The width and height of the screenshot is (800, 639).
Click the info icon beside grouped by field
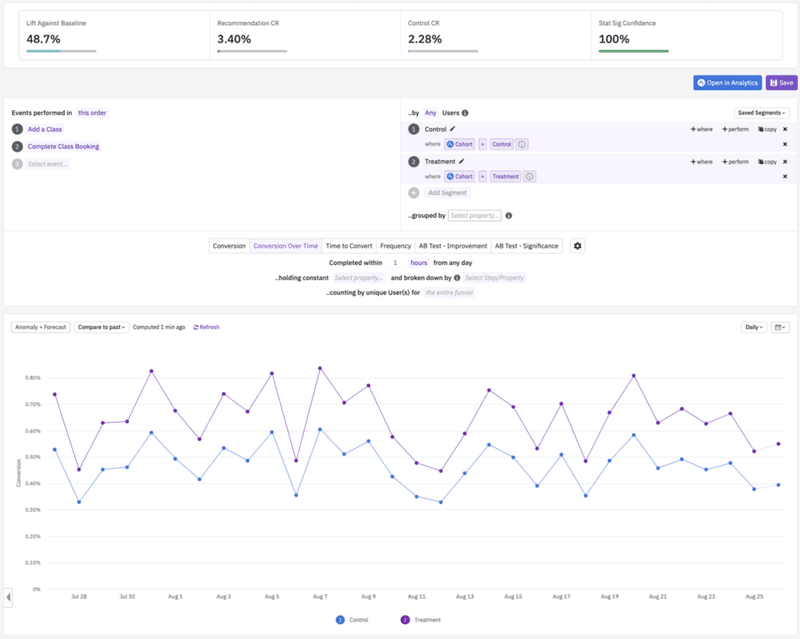coord(509,216)
